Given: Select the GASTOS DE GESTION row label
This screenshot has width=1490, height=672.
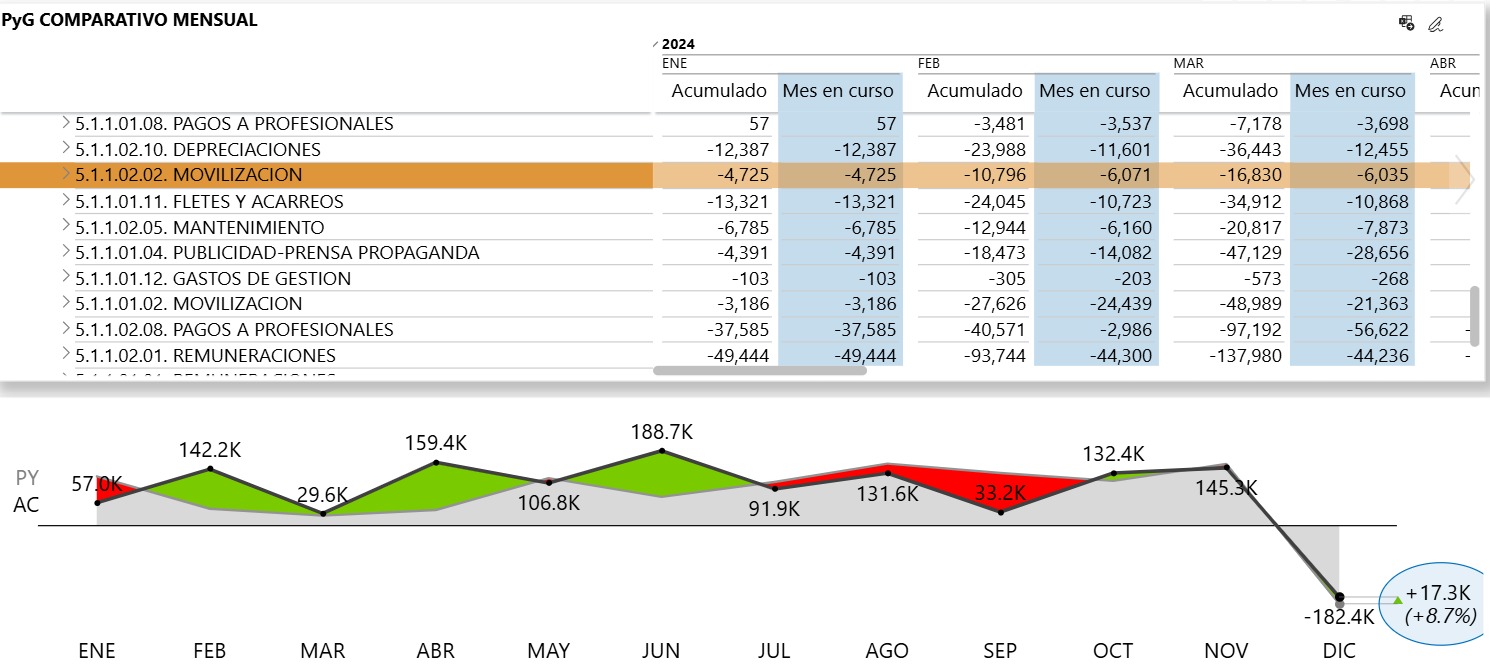Looking at the screenshot, I should point(212,279).
